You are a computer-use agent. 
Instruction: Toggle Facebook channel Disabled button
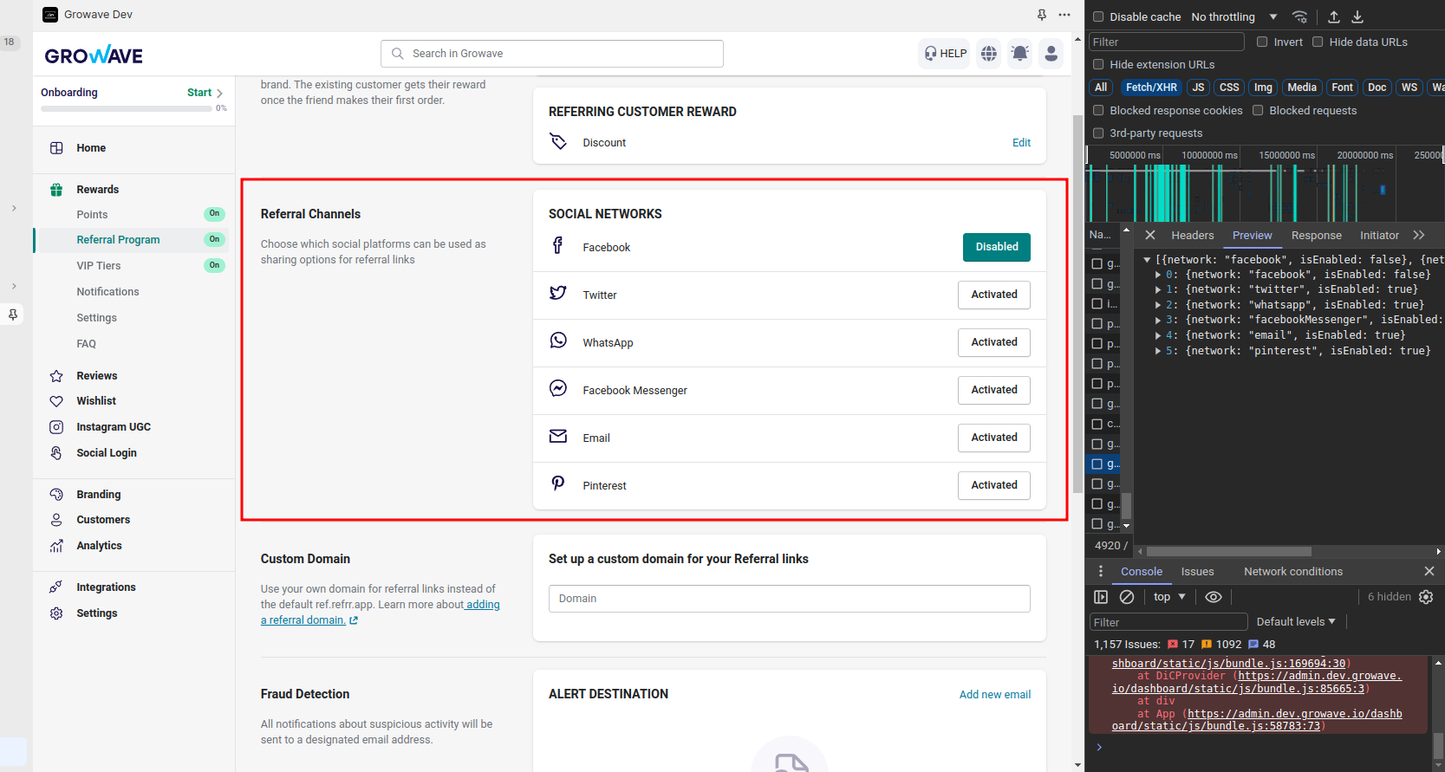pos(997,247)
